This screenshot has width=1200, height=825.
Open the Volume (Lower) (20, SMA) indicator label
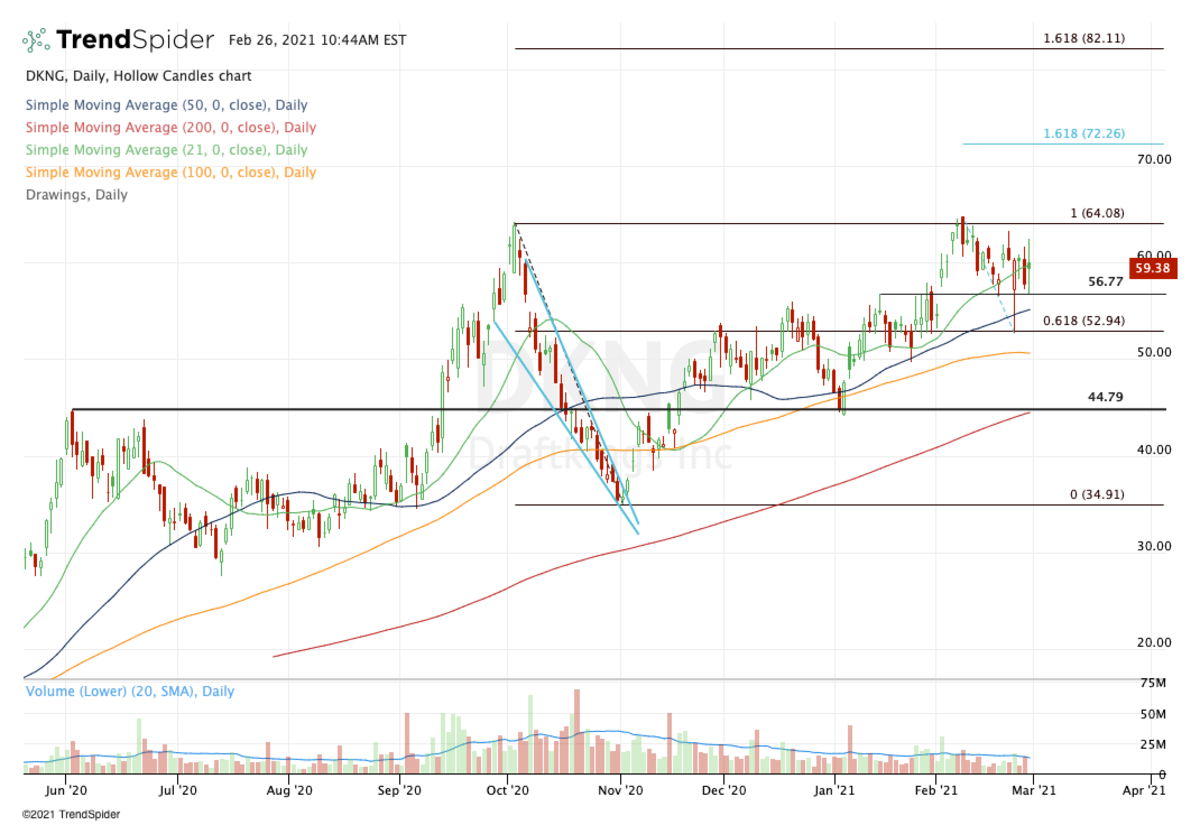[130, 691]
